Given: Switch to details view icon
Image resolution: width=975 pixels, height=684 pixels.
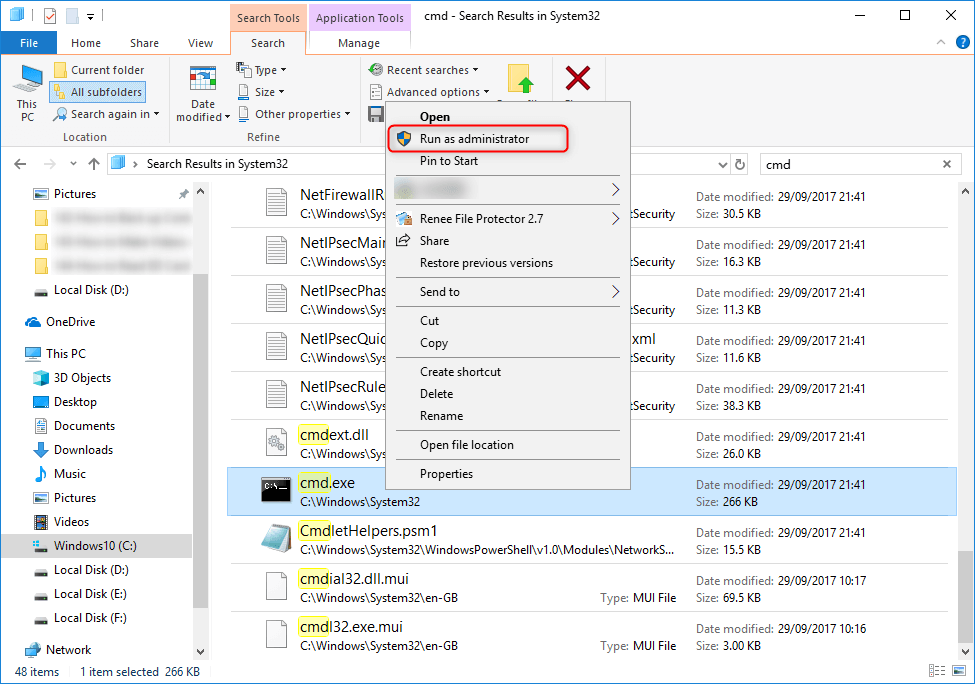Looking at the screenshot, I should coord(936,671).
